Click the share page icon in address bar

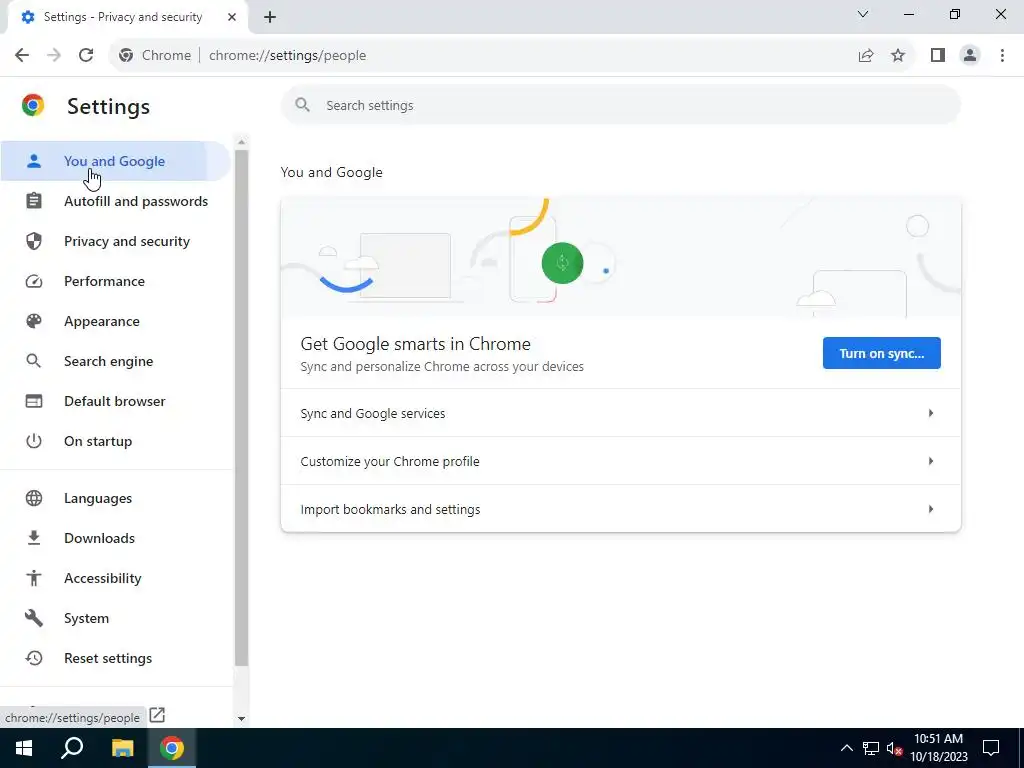(x=866, y=56)
